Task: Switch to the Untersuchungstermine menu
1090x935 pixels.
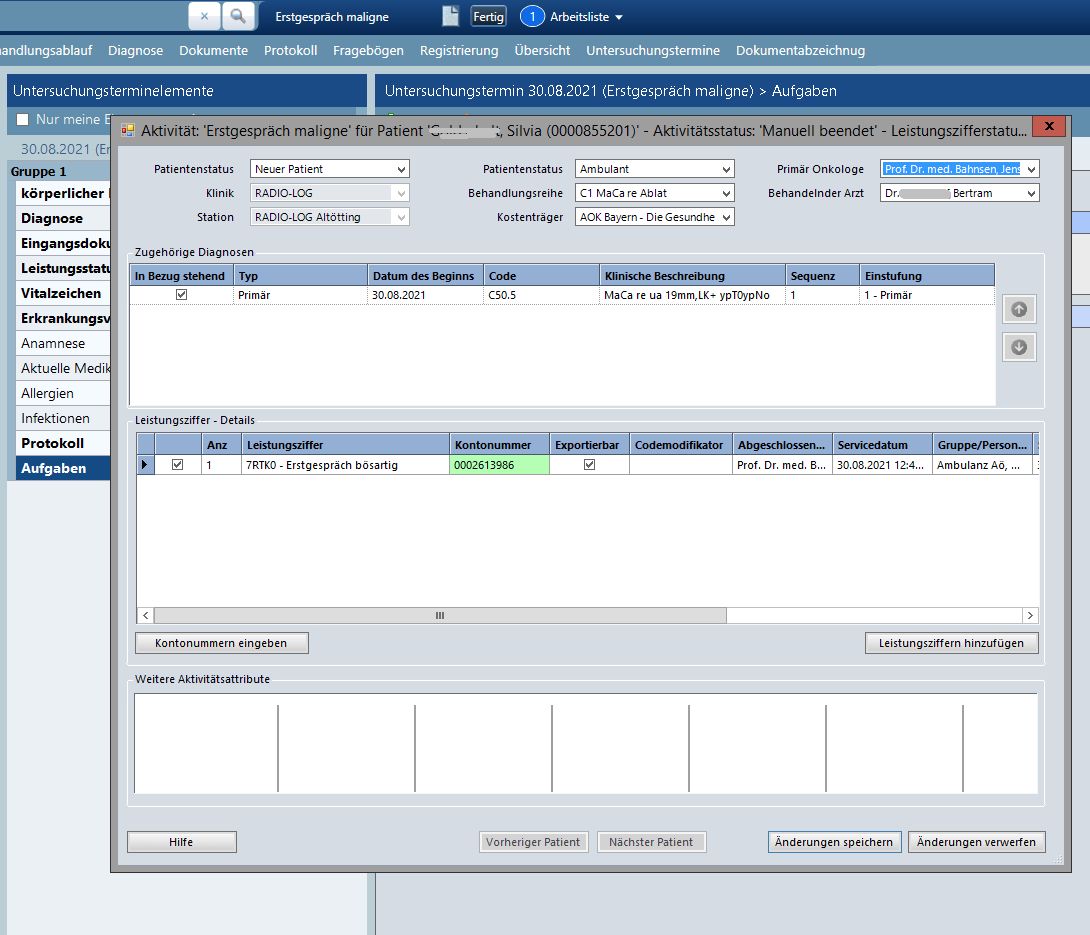Action: (x=652, y=50)
